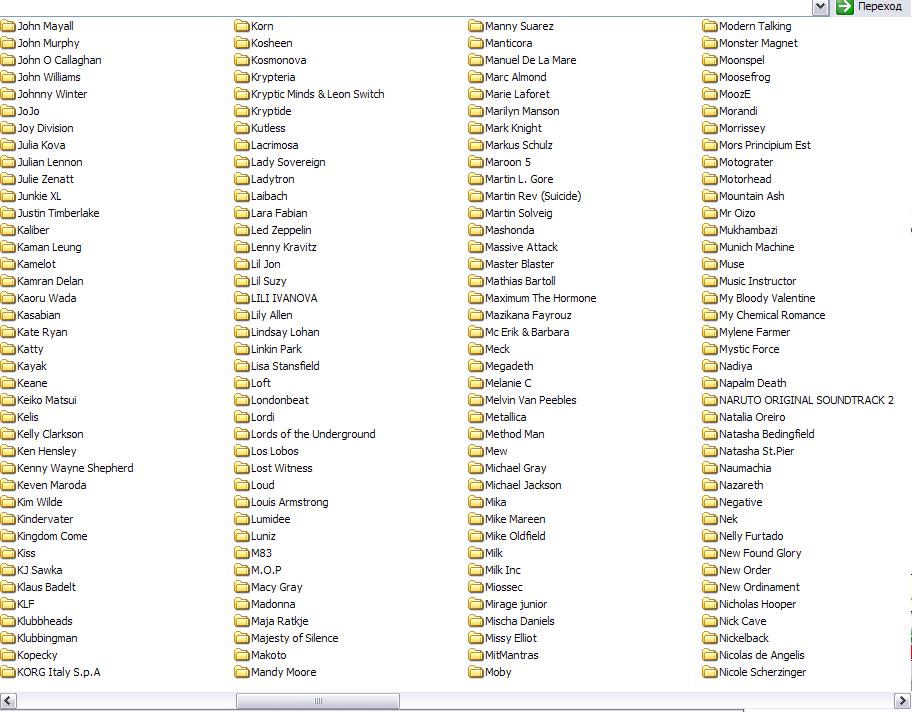Select the KORG Italy S.p.A folder icon
912x712 pixels.
click(x=8, y=672)
